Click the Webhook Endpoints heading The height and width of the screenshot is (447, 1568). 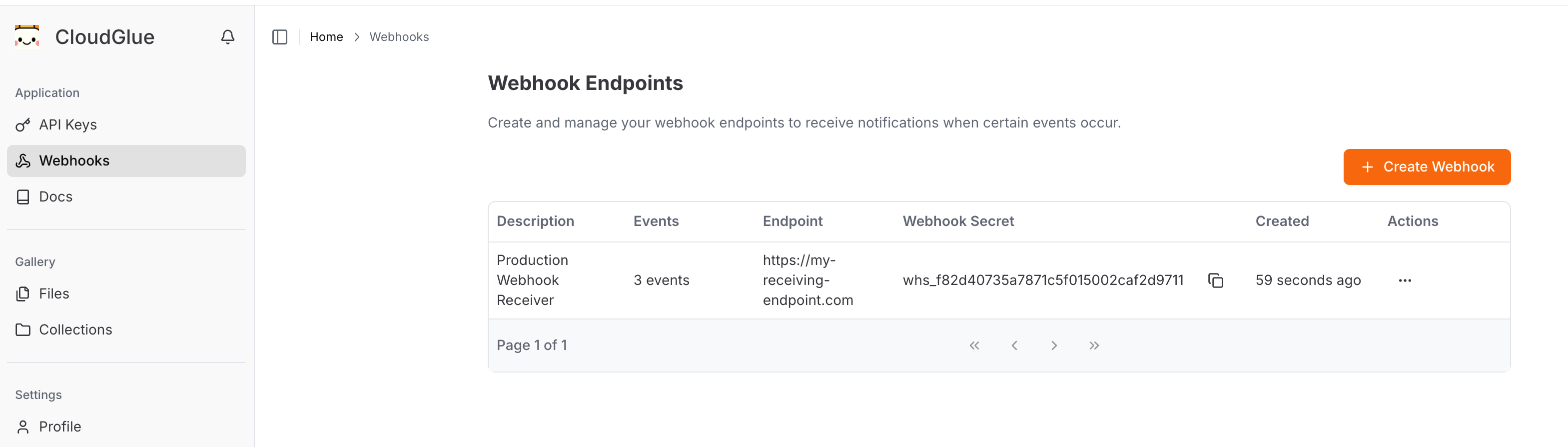point(586,83)
